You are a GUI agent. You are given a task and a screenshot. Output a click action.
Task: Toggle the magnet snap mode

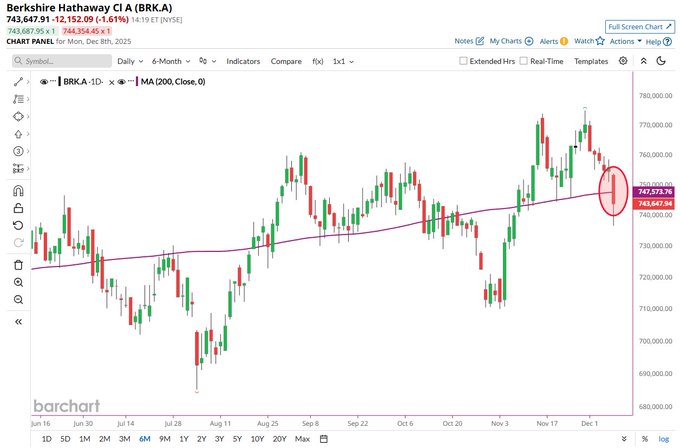coord(18,191)
